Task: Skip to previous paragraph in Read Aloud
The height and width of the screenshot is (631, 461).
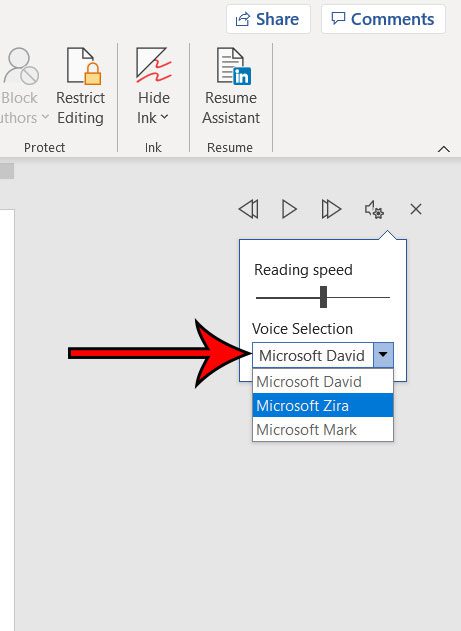Action: coord(249,209)
